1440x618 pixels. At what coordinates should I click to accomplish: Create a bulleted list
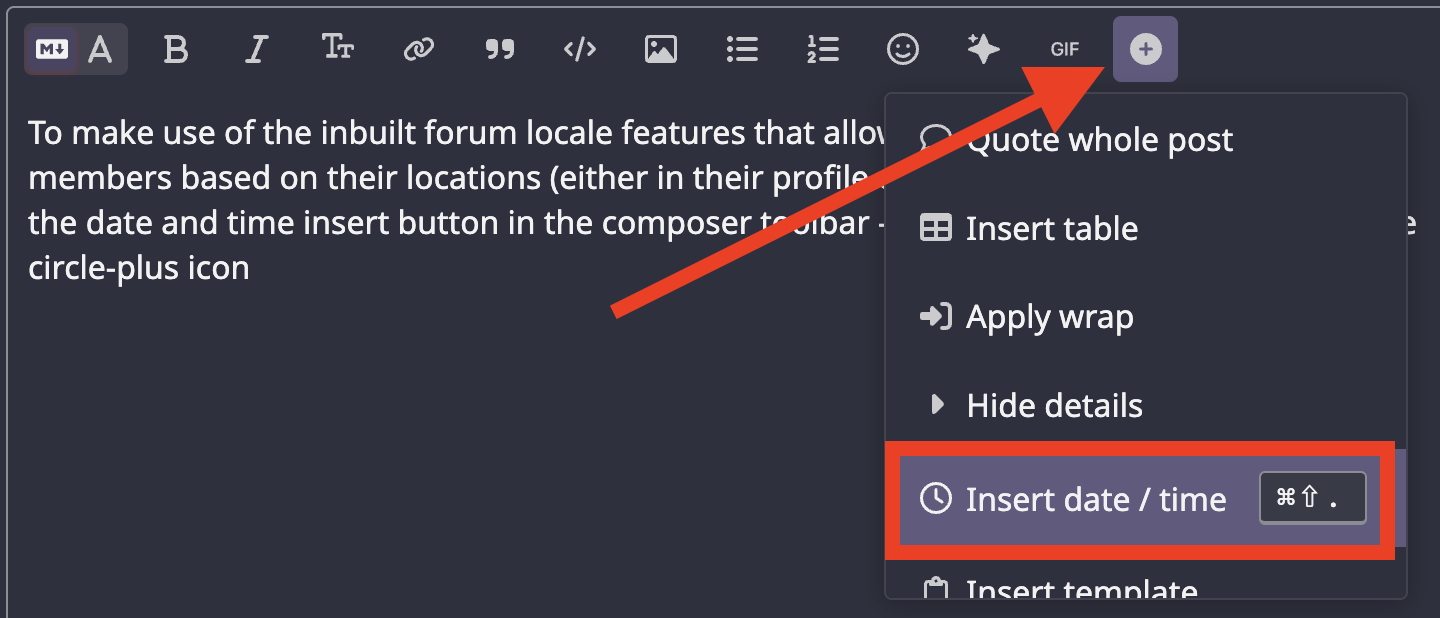click(742, 49)
